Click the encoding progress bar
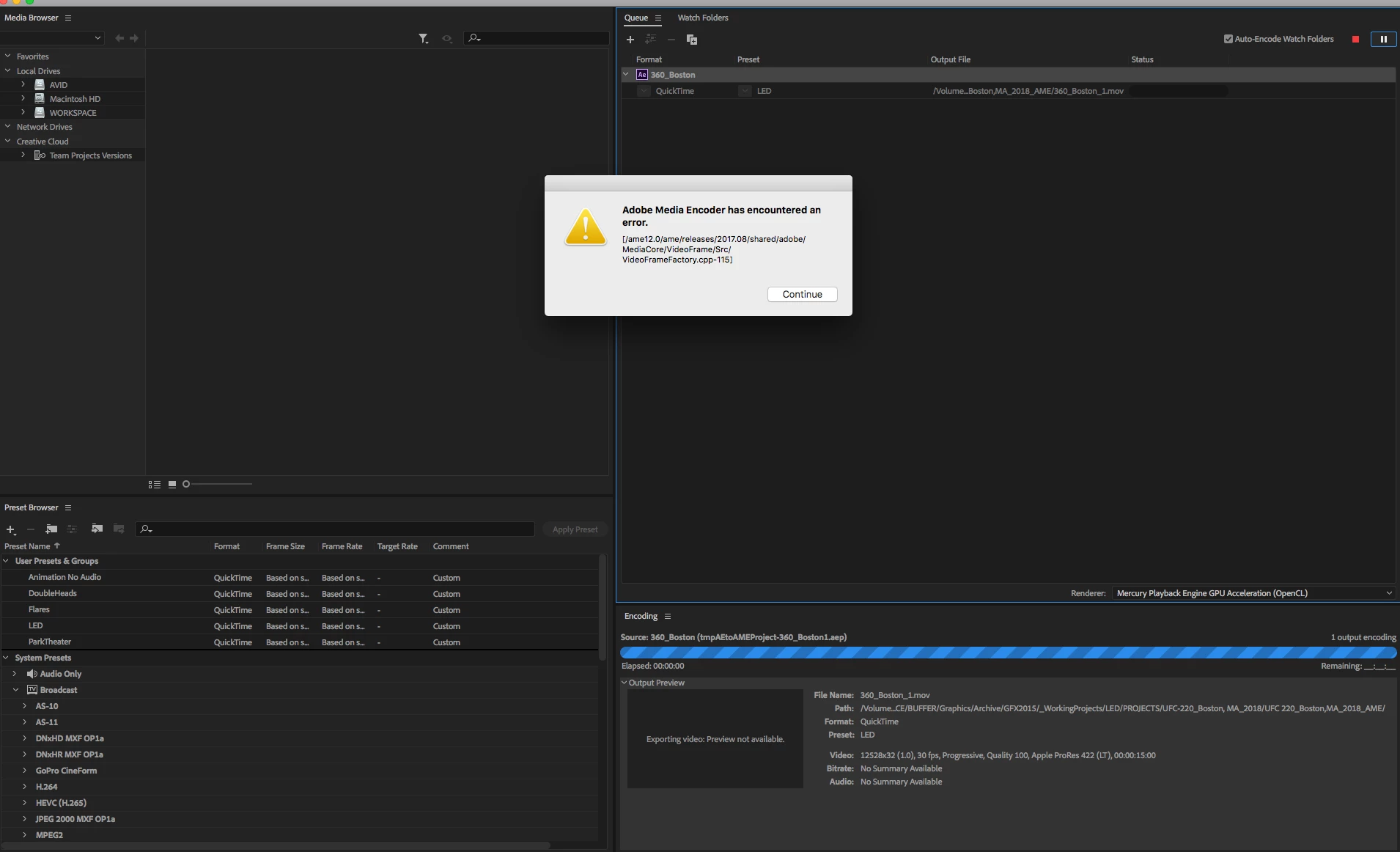Screen dimensions: 1400x852 point(1008,652)
